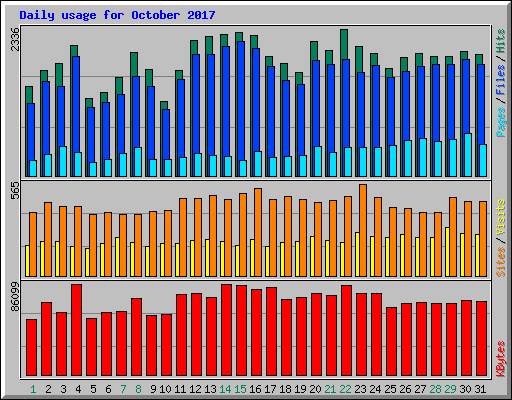Click the yellow "Visits" legend label

(x=501, y=217)
